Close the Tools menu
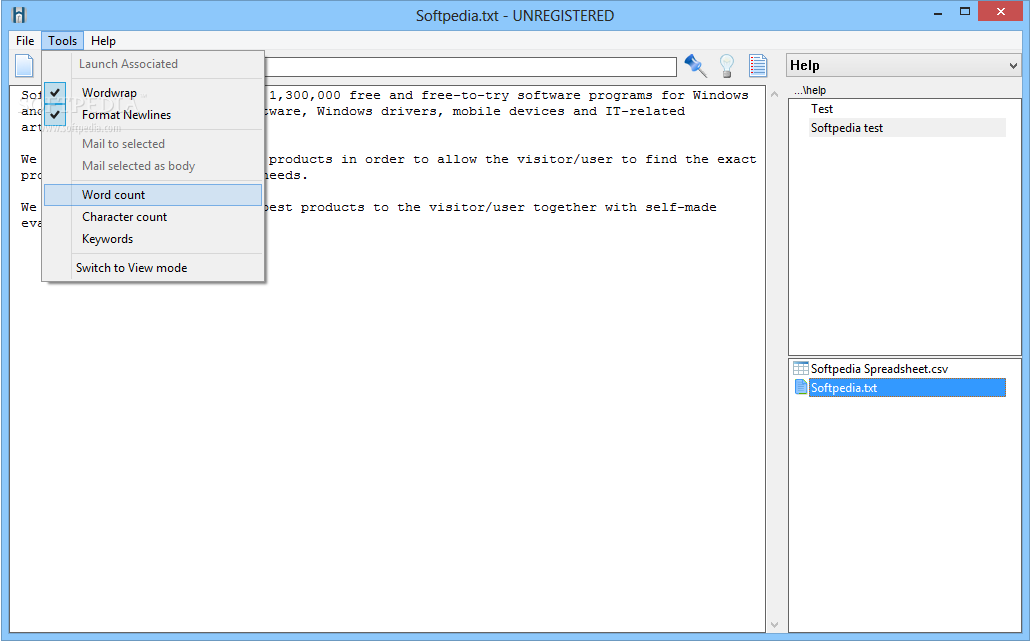 point(62,41)
